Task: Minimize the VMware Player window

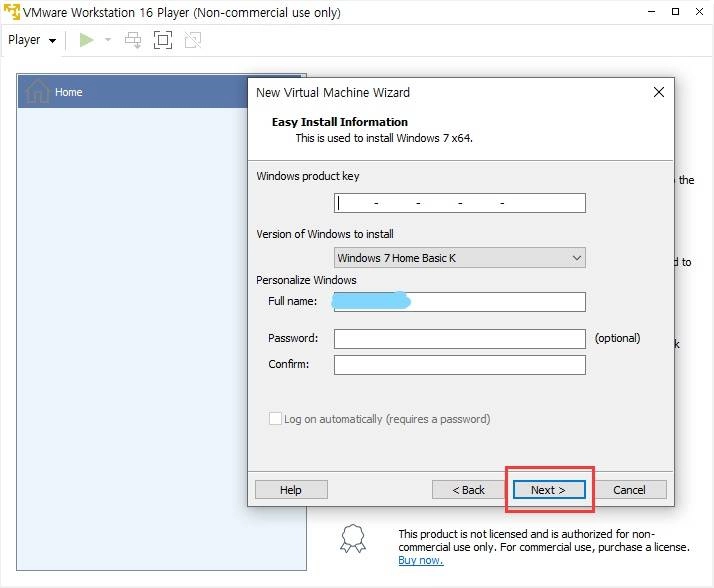Action: pyautogui.click(x=652, y=12)
